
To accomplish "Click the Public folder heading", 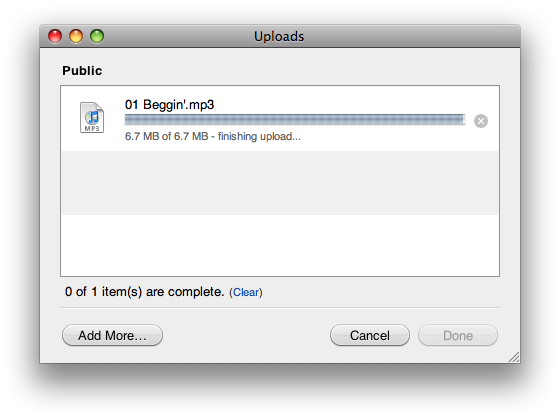I will pyautogui.click(x=82, y=71).
